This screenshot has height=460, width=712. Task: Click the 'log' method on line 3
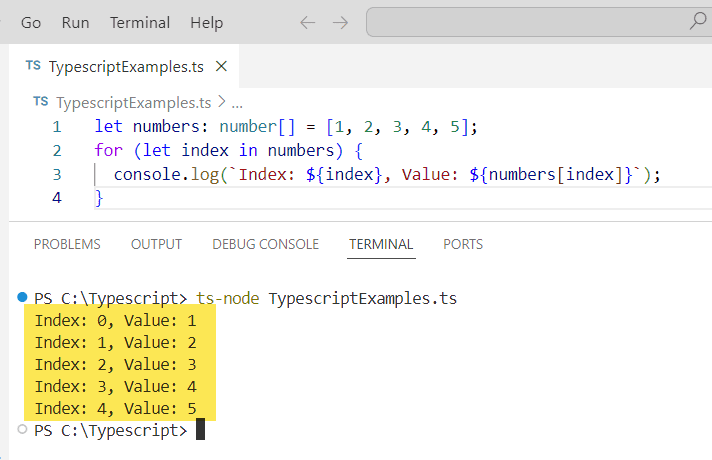click(204, 174)
